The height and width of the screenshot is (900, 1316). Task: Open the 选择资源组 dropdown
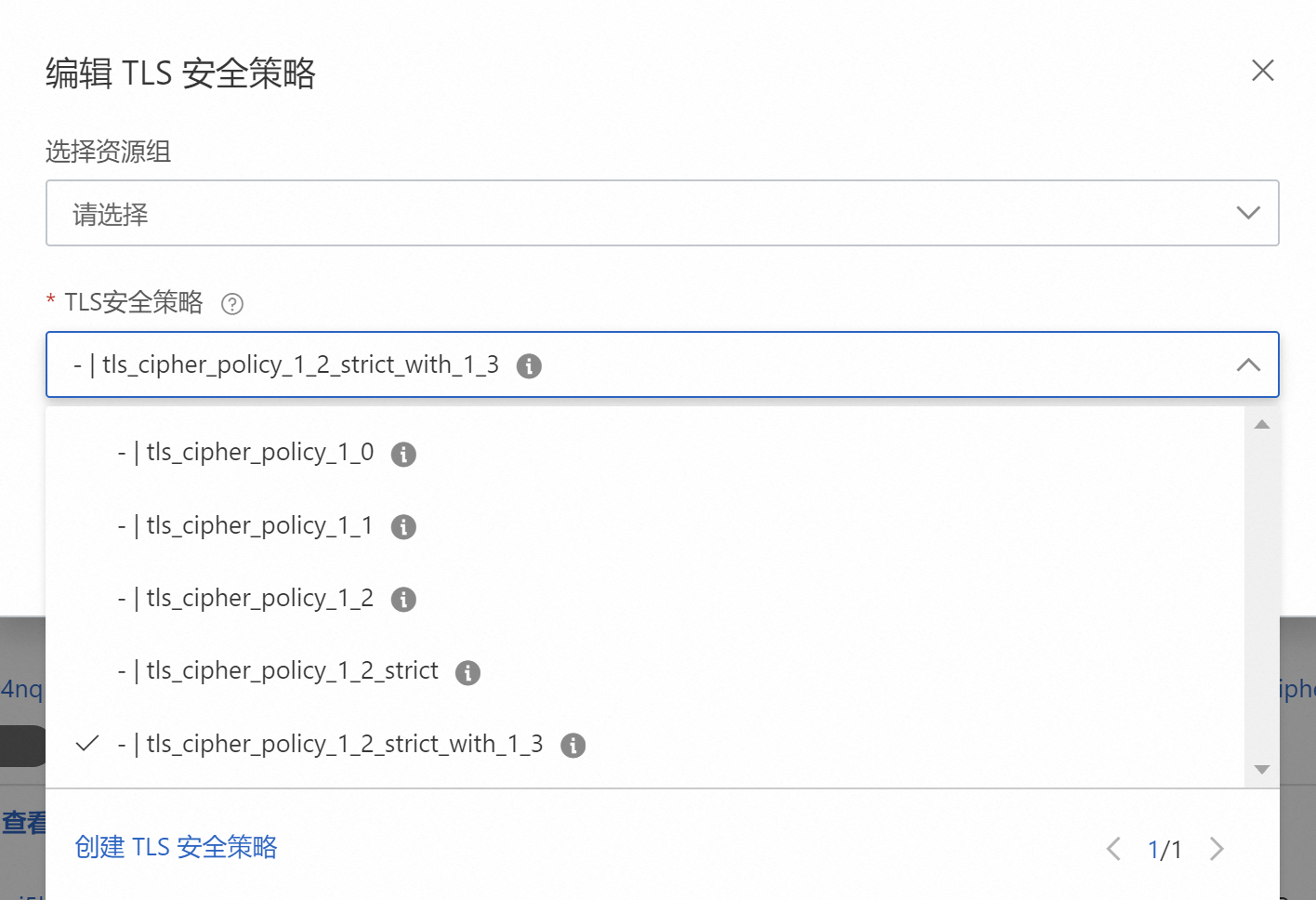[x=1248, y=213]
